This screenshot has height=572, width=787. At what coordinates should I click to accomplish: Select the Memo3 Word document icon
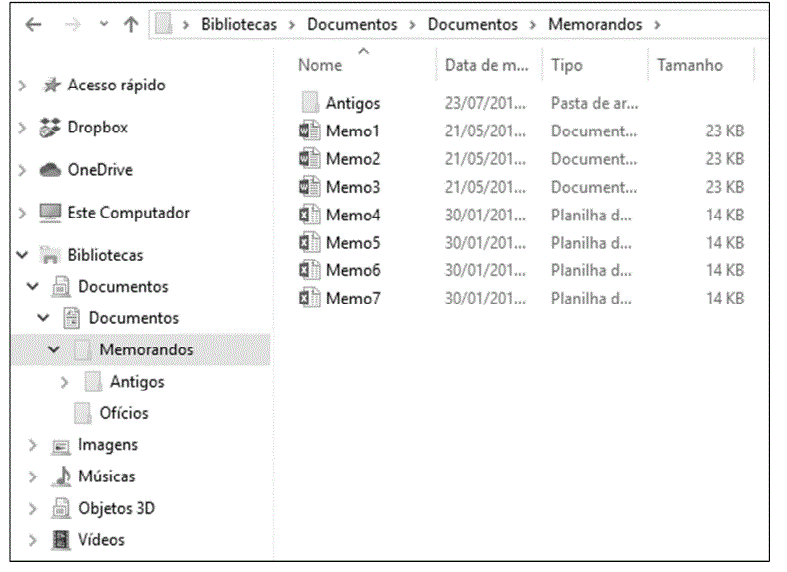(x=309, y=187)
